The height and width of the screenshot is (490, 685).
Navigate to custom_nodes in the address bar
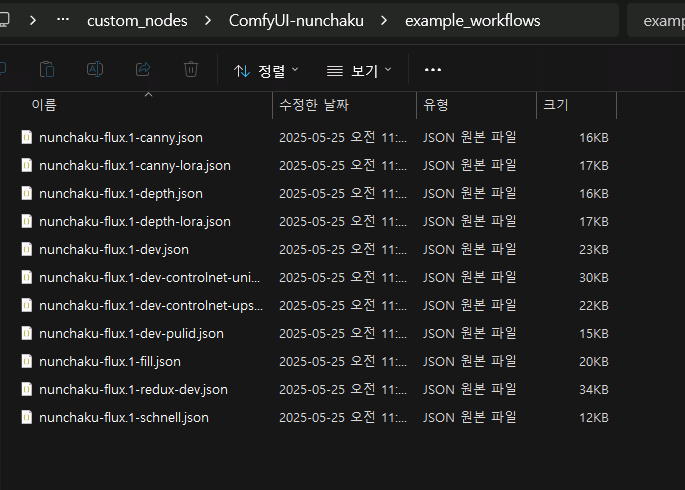point(137,20)
